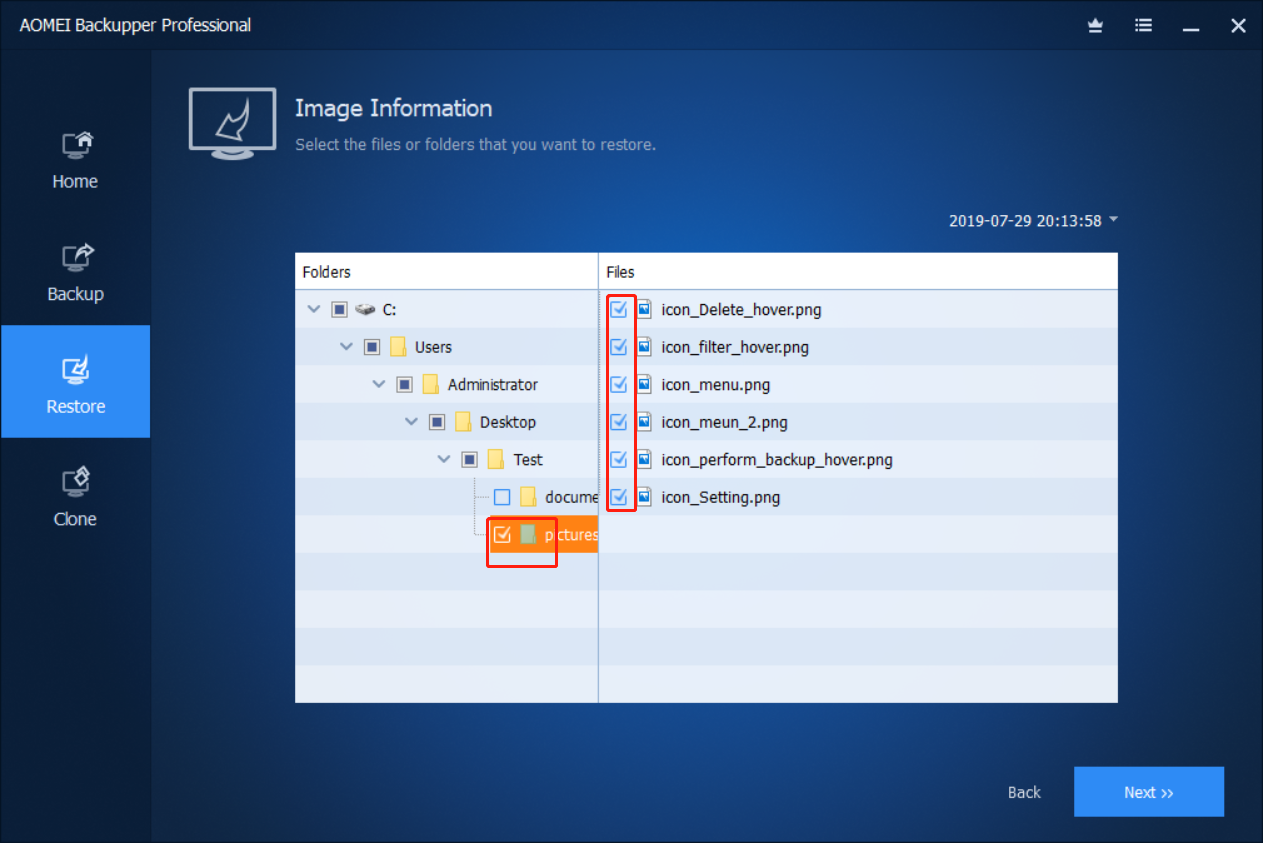This screenshot has height=843, width=1263.
Task: Click the file icon beside icon_Setting.png
Action: pyautogui.click(x=643, y=497)
